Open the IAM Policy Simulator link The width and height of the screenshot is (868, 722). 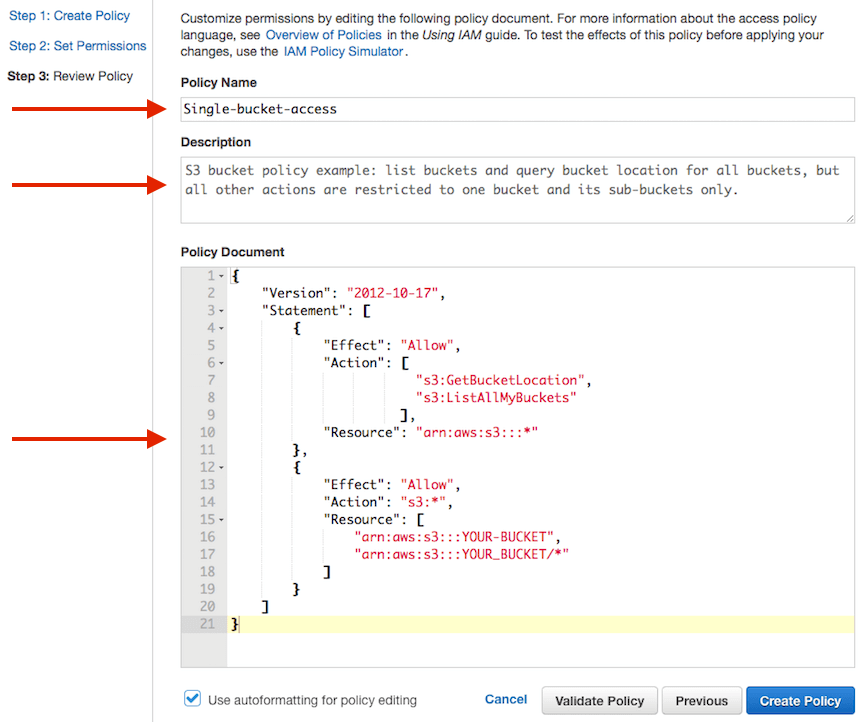343,51
